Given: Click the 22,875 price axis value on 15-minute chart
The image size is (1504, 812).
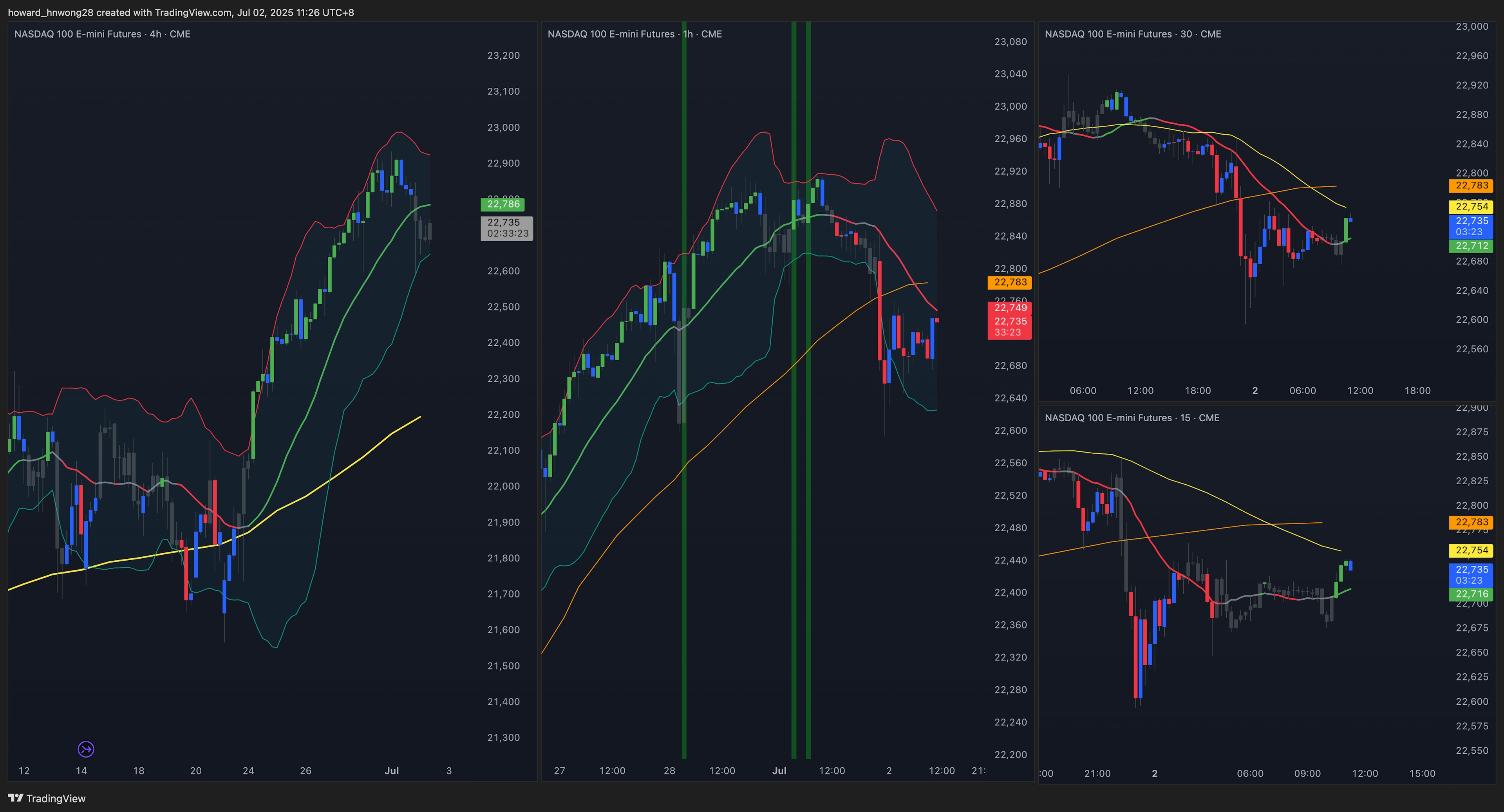Looking at the screenshot, I should coord(1472,432).
